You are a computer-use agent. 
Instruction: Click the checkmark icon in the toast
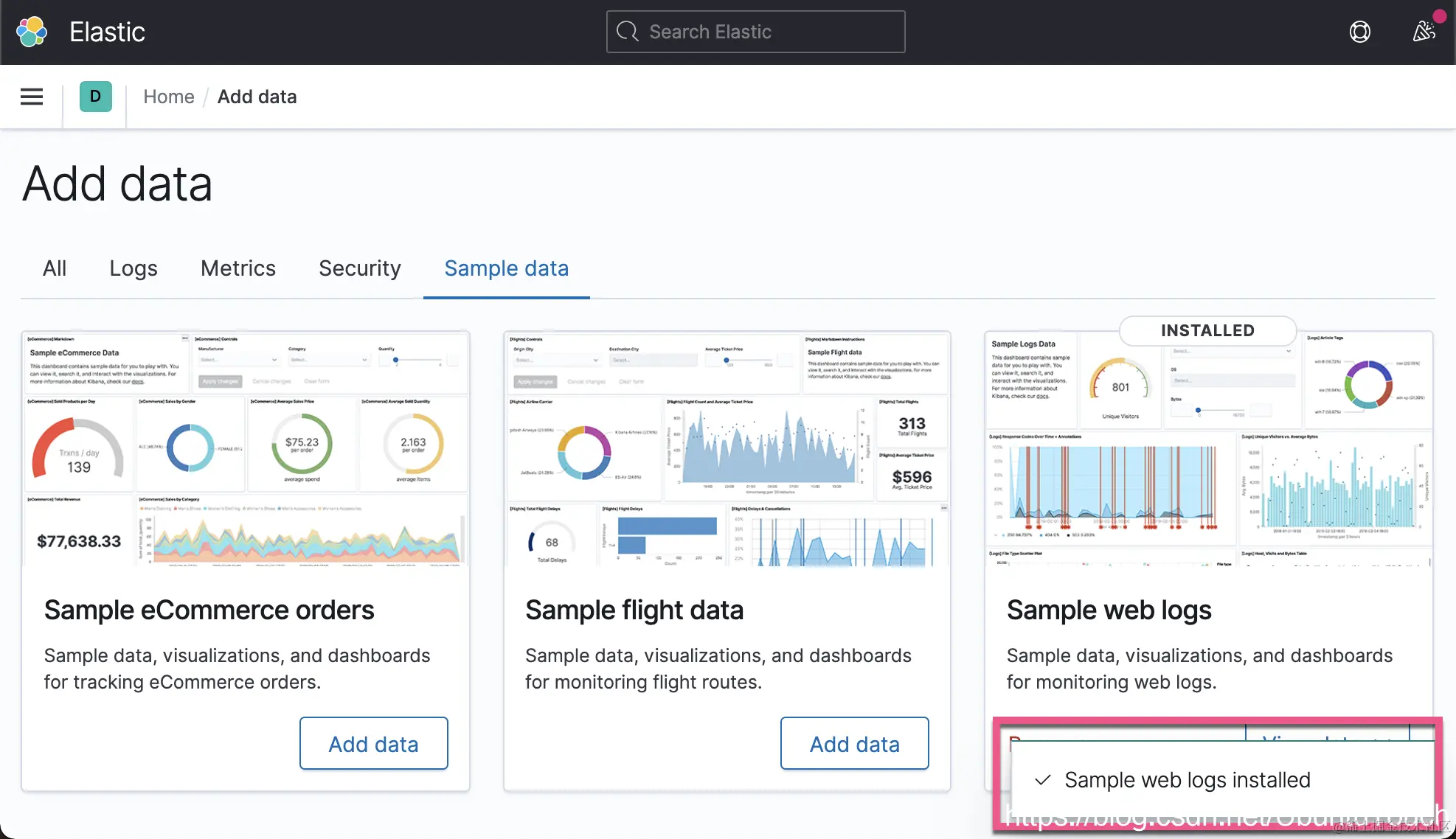tap(1042, 780)
